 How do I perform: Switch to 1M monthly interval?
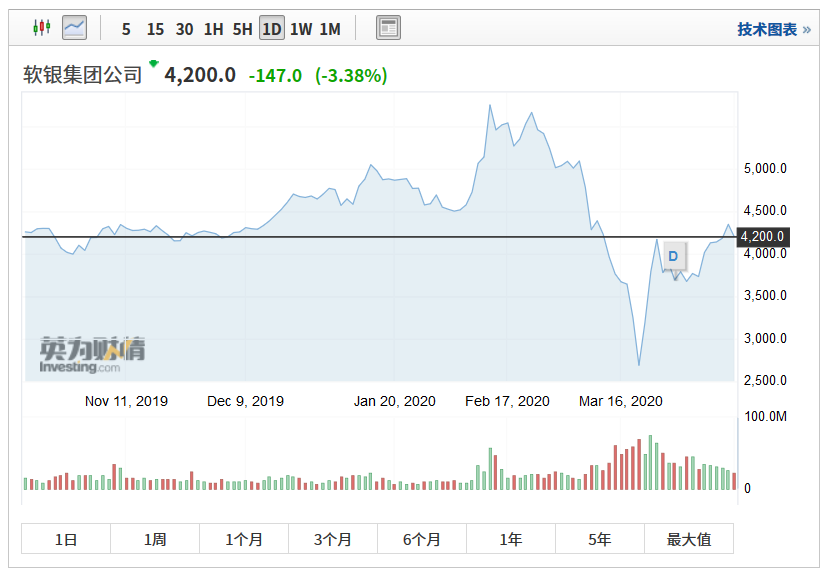tap(330, 29)
